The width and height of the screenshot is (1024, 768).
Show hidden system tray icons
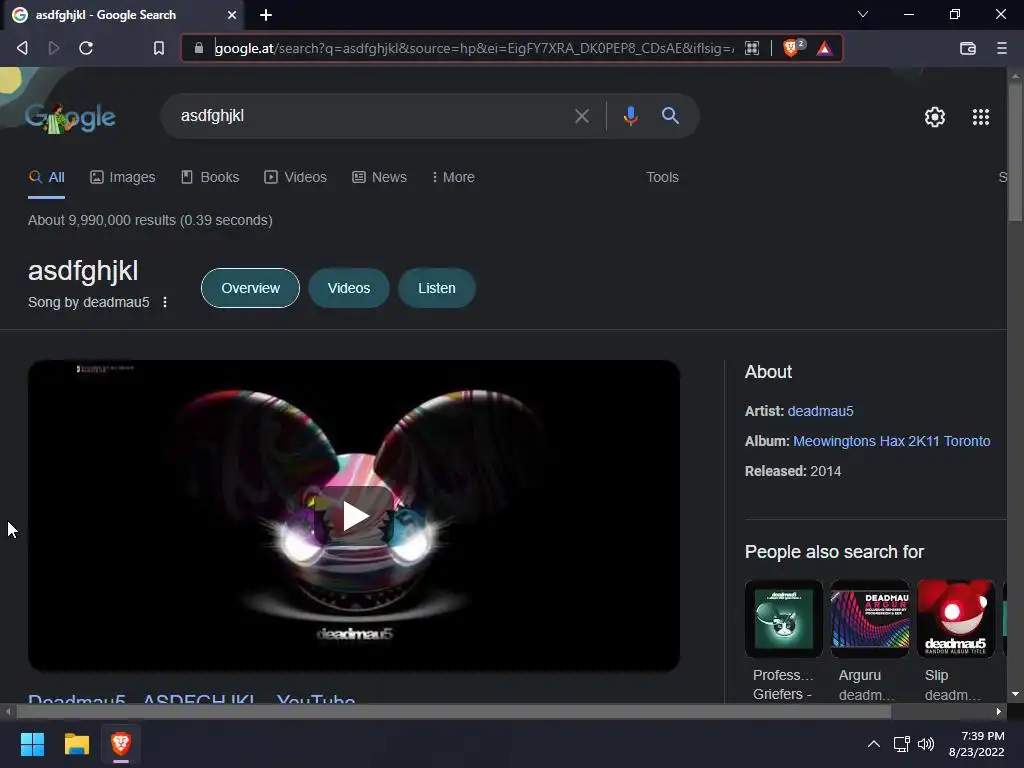pyautogui.click(x=873, y=744)
